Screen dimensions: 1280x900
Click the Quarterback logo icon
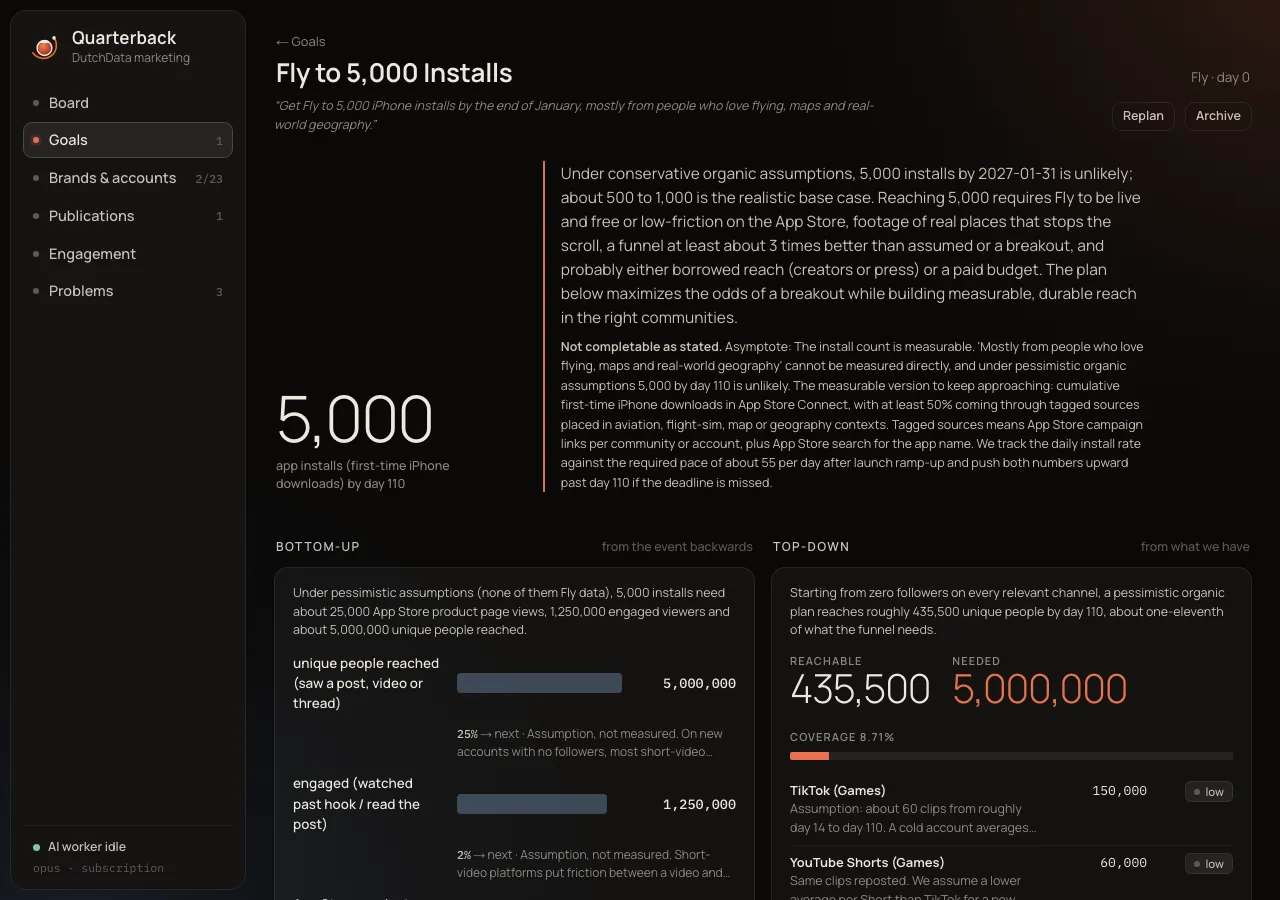tap(44, 47)
